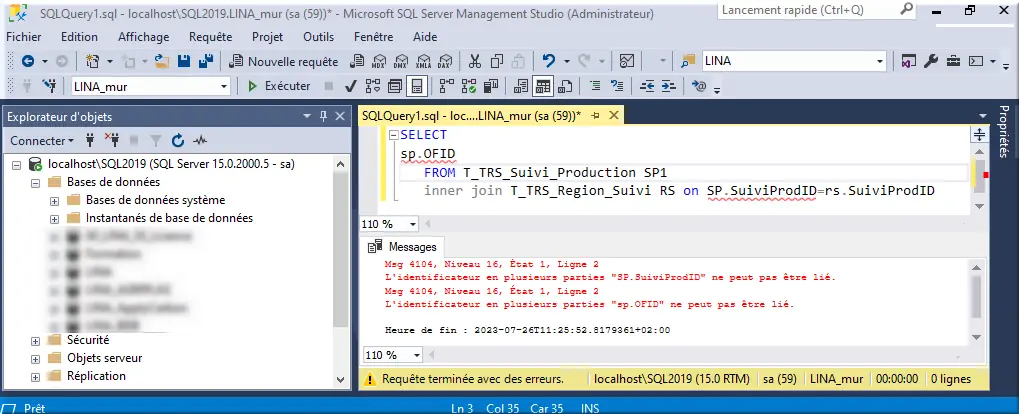Open Activity Monitor icon in Object Explorer
Image resolution: width=1019 pixels, height=414 pixels.
(200, 140)
